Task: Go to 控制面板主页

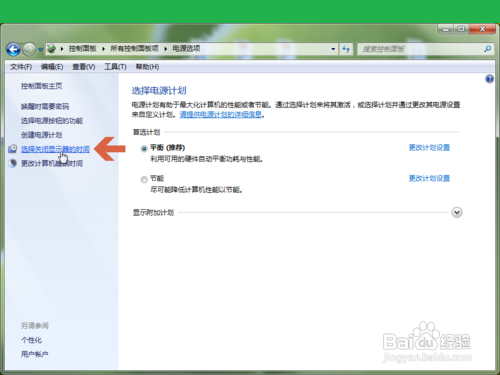Action: [x=41, y=86]
